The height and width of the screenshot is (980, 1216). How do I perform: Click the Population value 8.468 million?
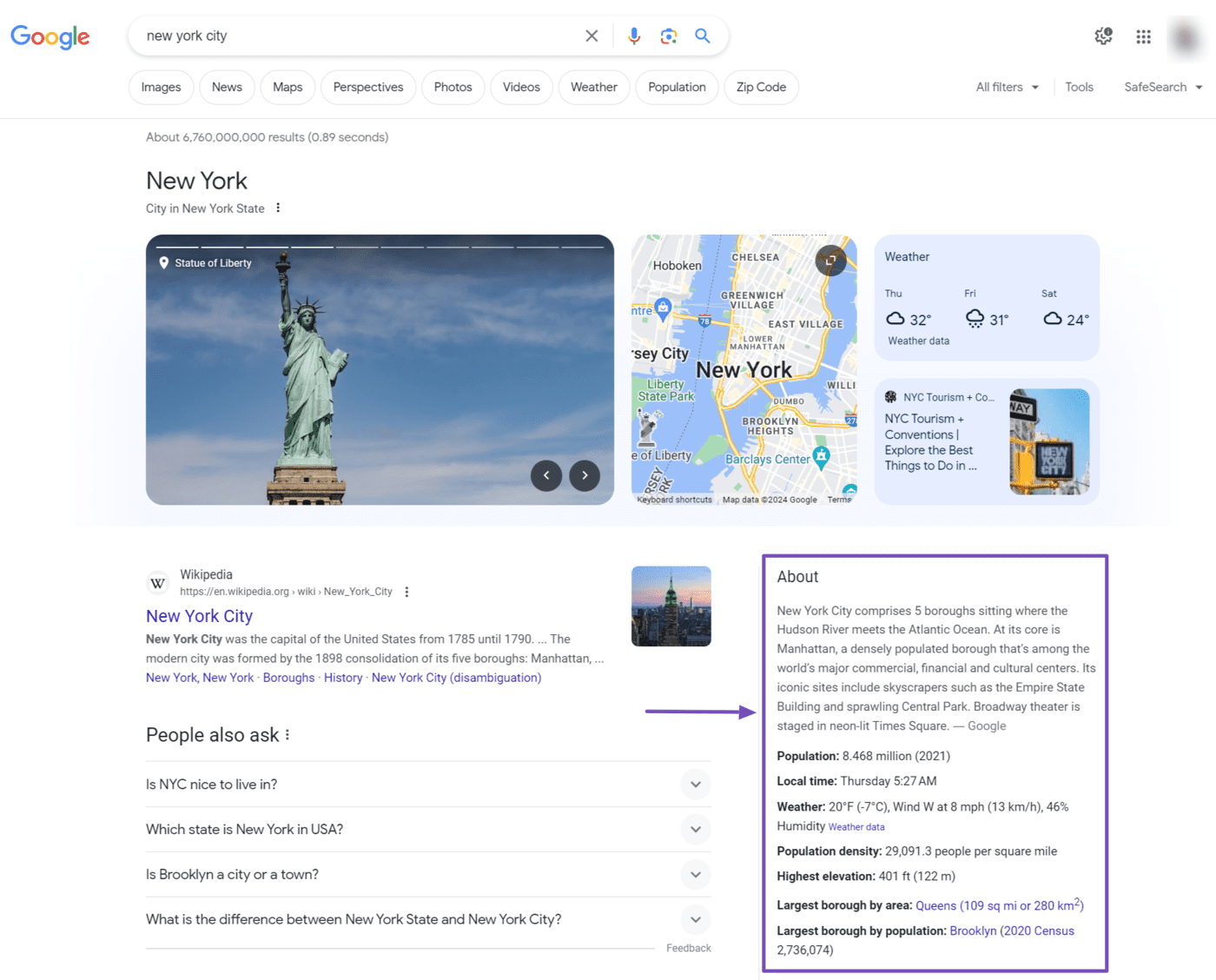point(895,756)
